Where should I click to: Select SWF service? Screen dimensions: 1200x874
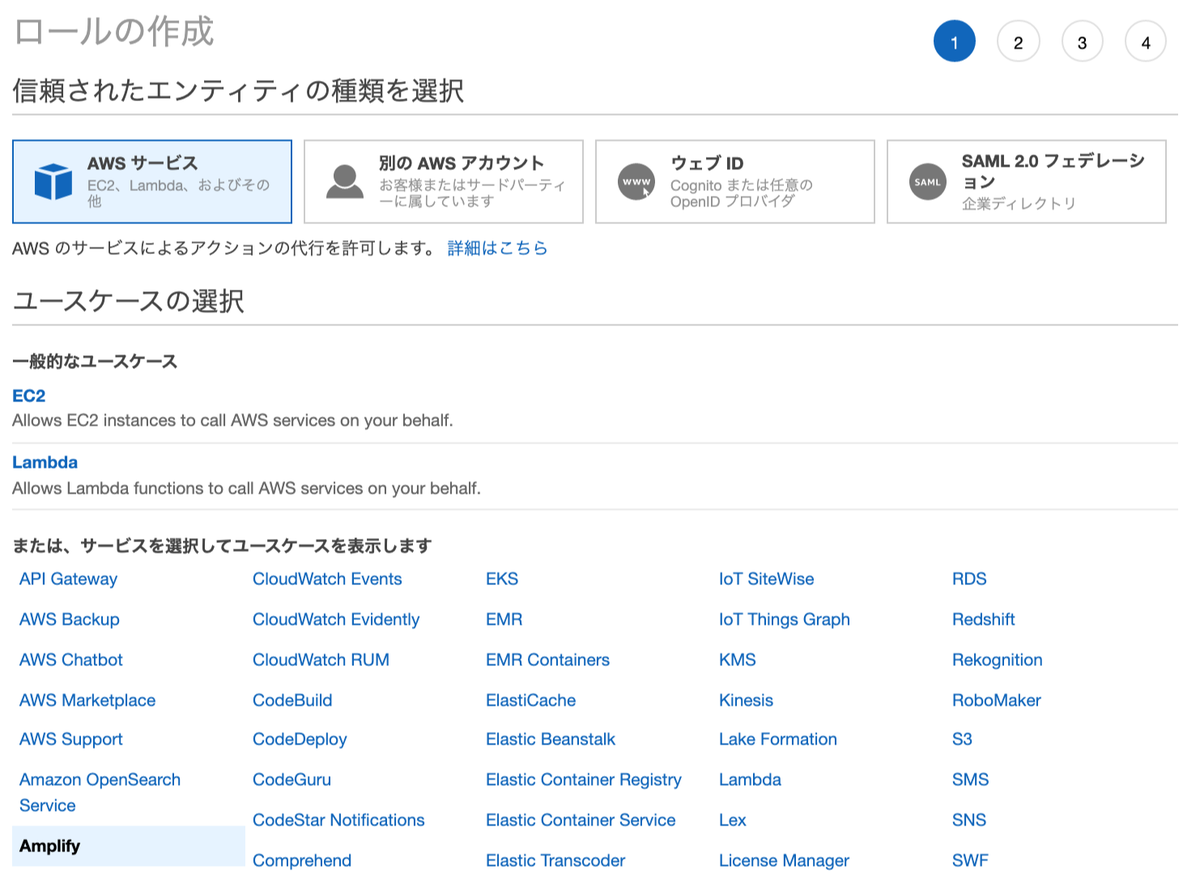click(x=970, y=860)
